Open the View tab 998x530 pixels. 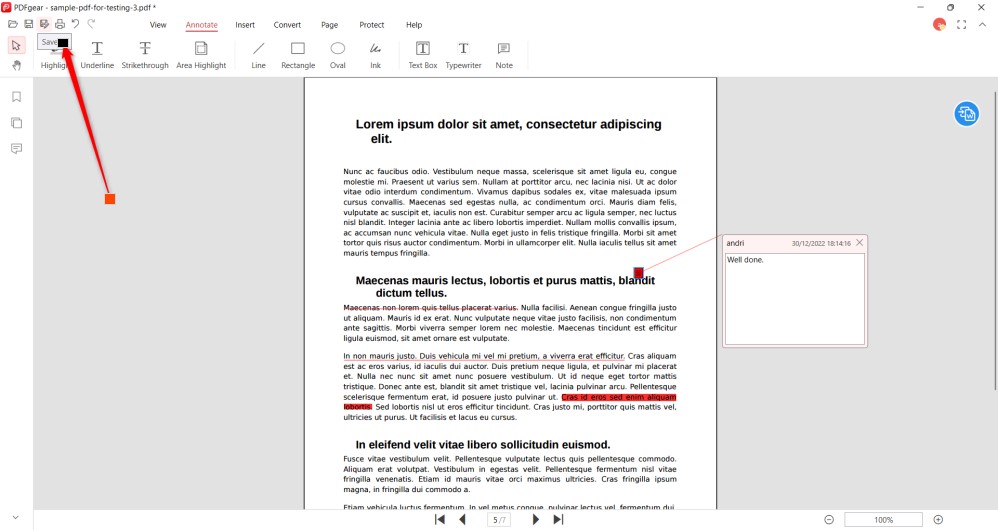158,25
